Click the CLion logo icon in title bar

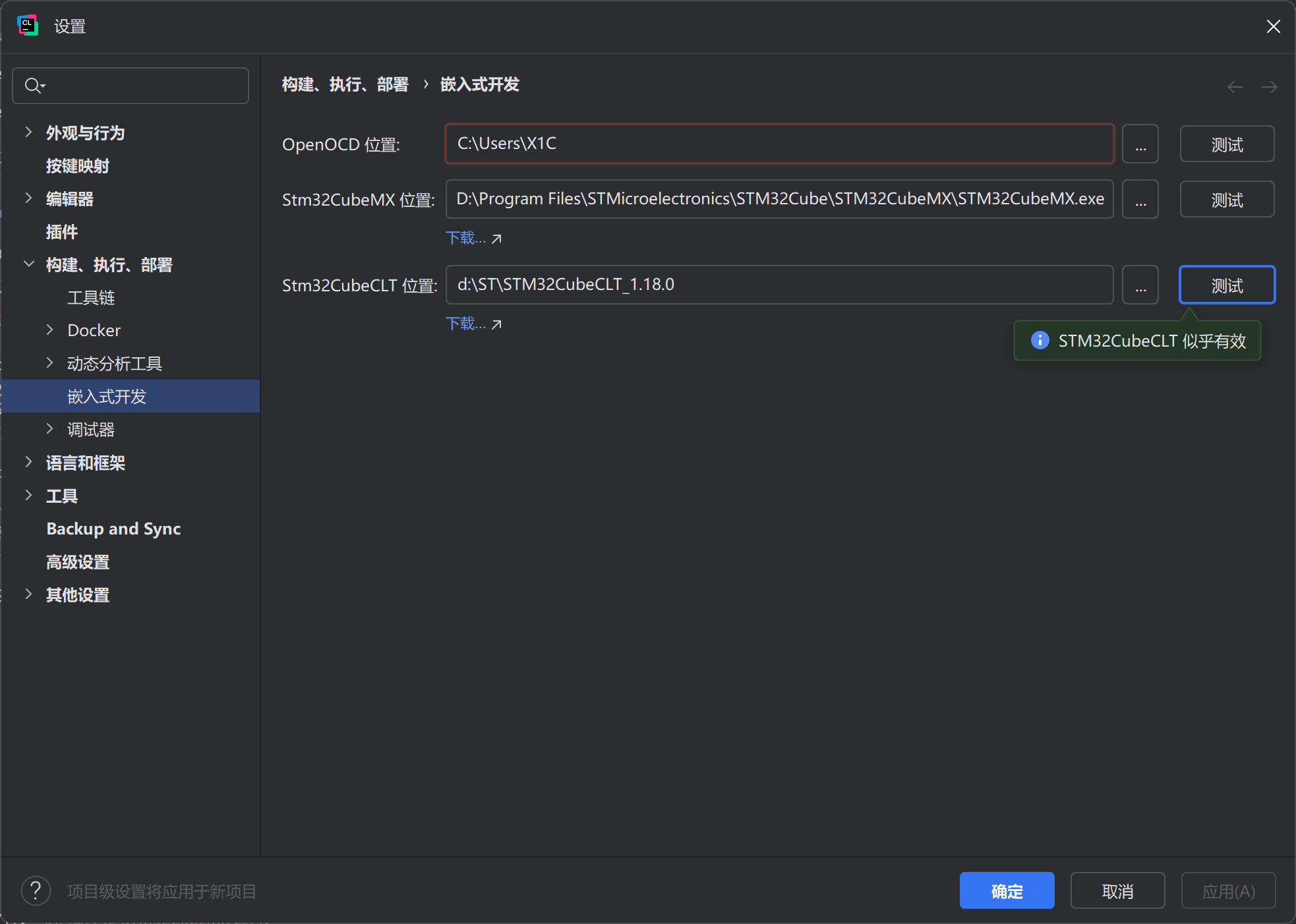[27, 26]
